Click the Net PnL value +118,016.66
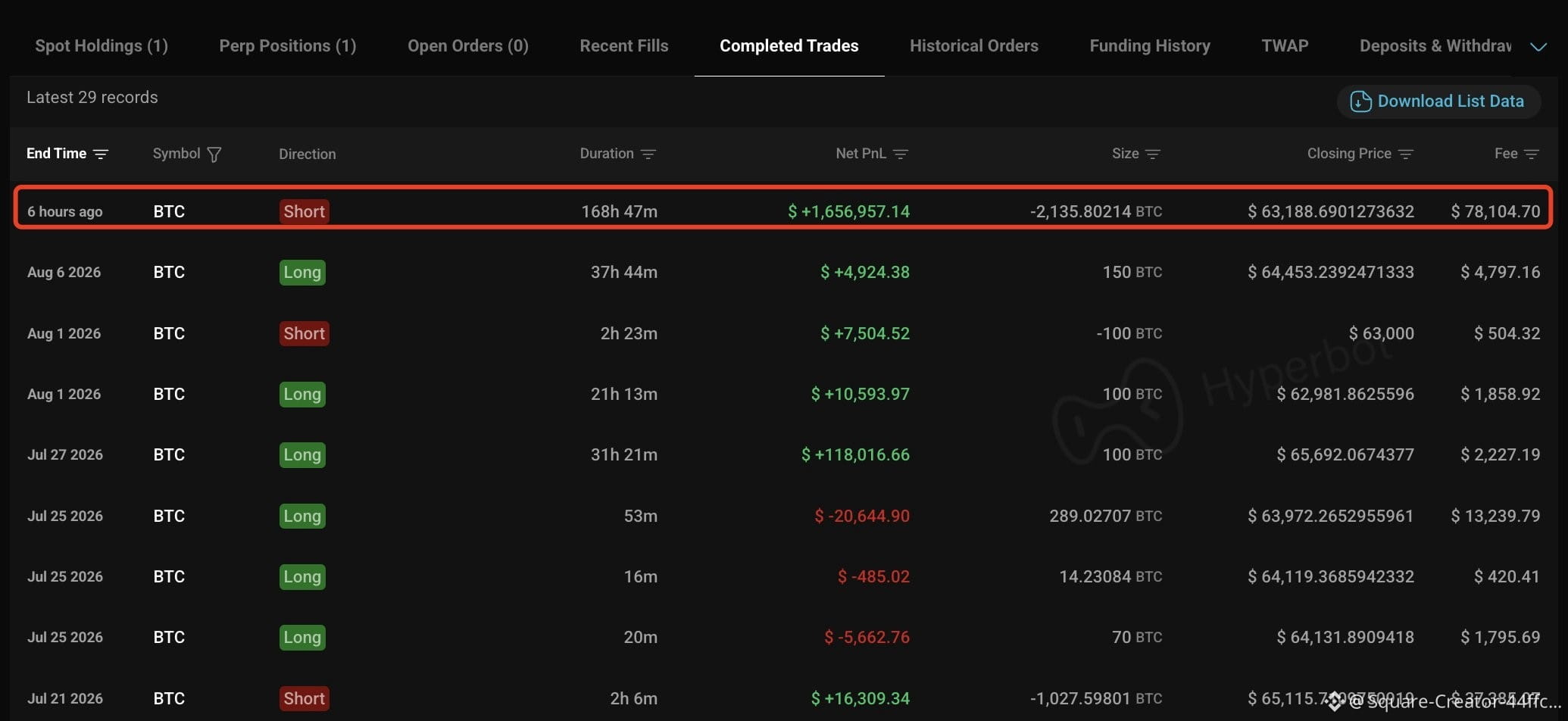This screenshot has height=721, width=1568. [855, 454]
